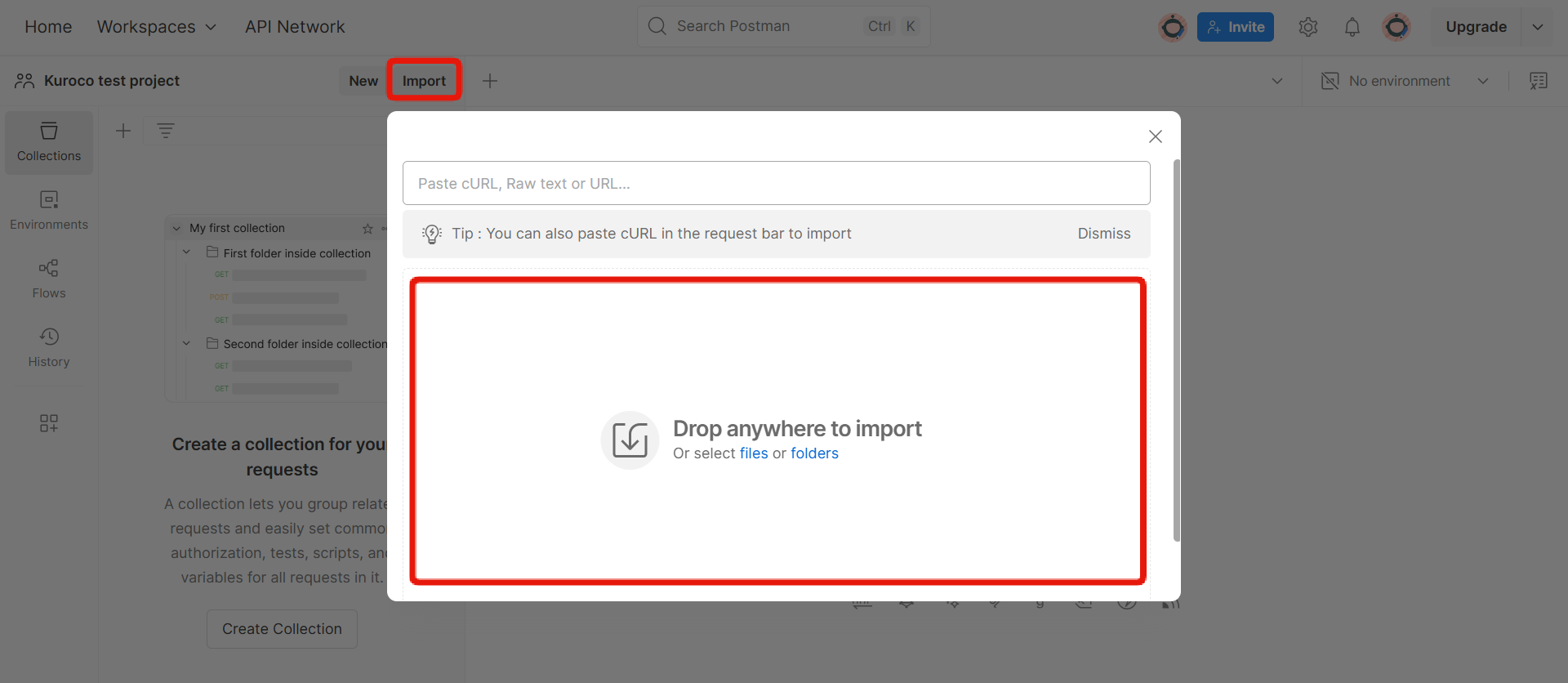Click the workspace people icon
The image size is (1568, 683).
[24, 81]
